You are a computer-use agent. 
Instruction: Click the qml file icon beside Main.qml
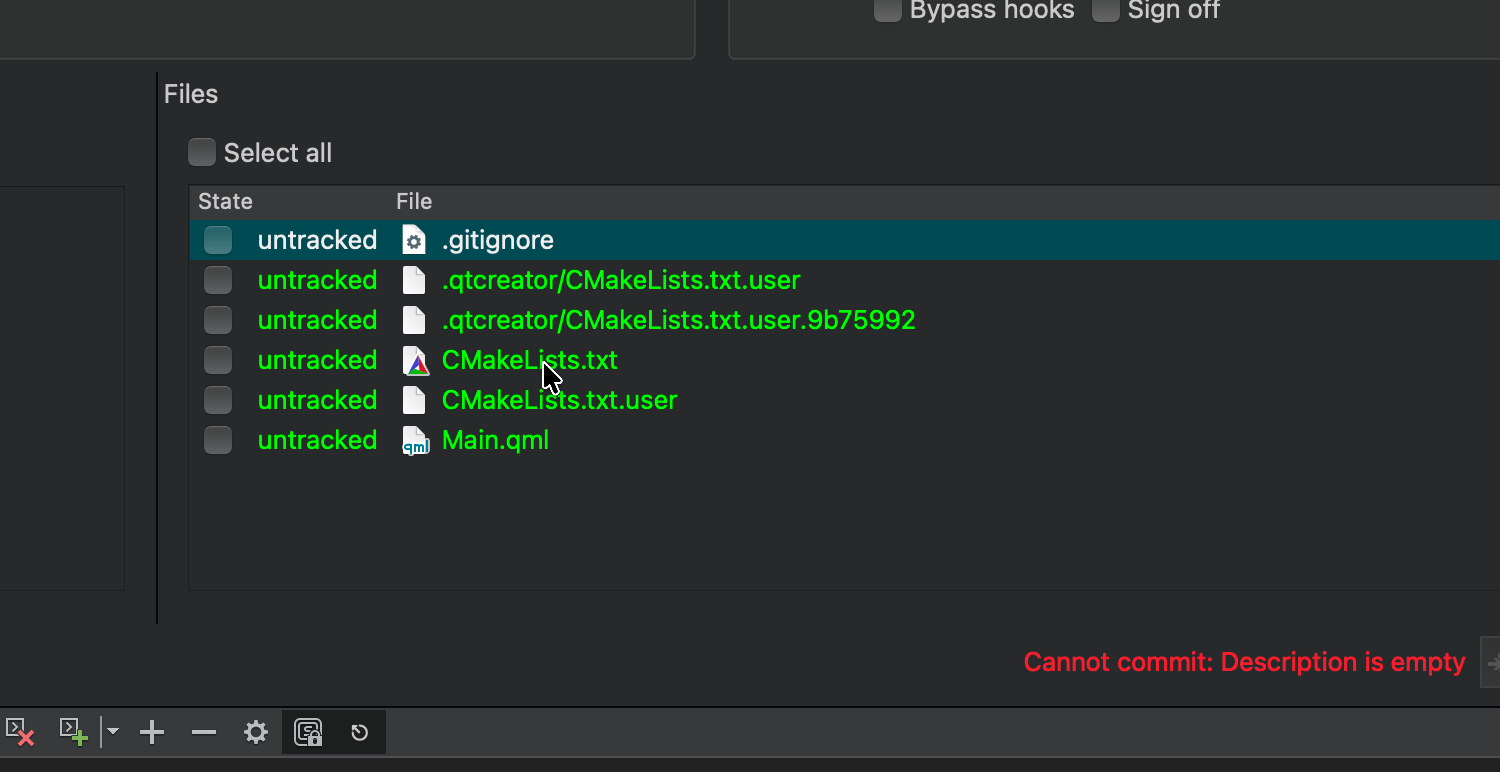click(x=415, y=440)
